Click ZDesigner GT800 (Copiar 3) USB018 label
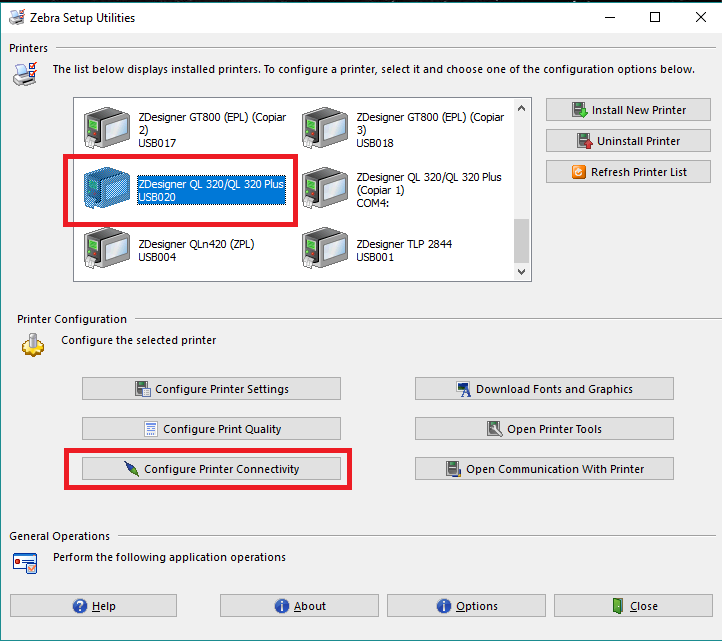The width and height of the screenshot is (722, 641). [430, 130]
